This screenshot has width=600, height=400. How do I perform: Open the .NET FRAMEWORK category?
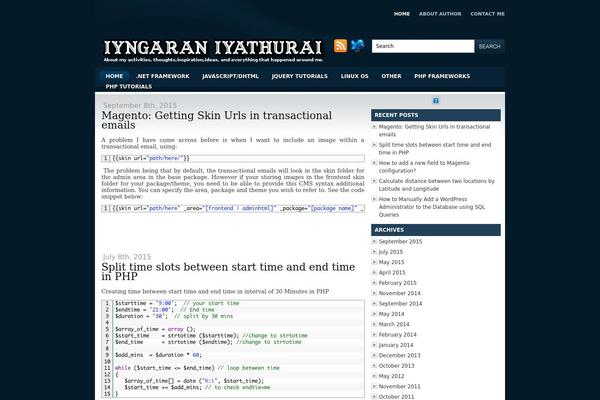[163, 76]
